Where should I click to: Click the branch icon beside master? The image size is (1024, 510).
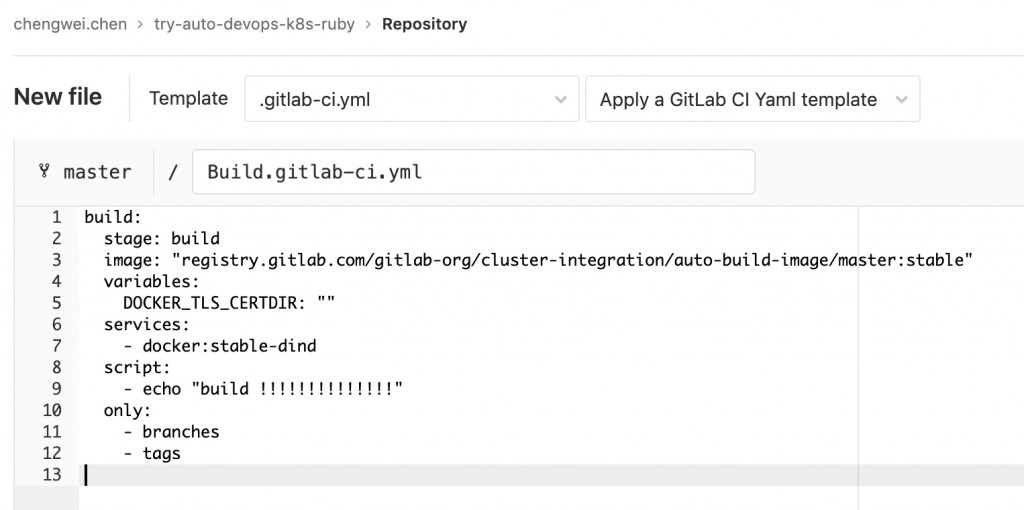click(44, 172)
